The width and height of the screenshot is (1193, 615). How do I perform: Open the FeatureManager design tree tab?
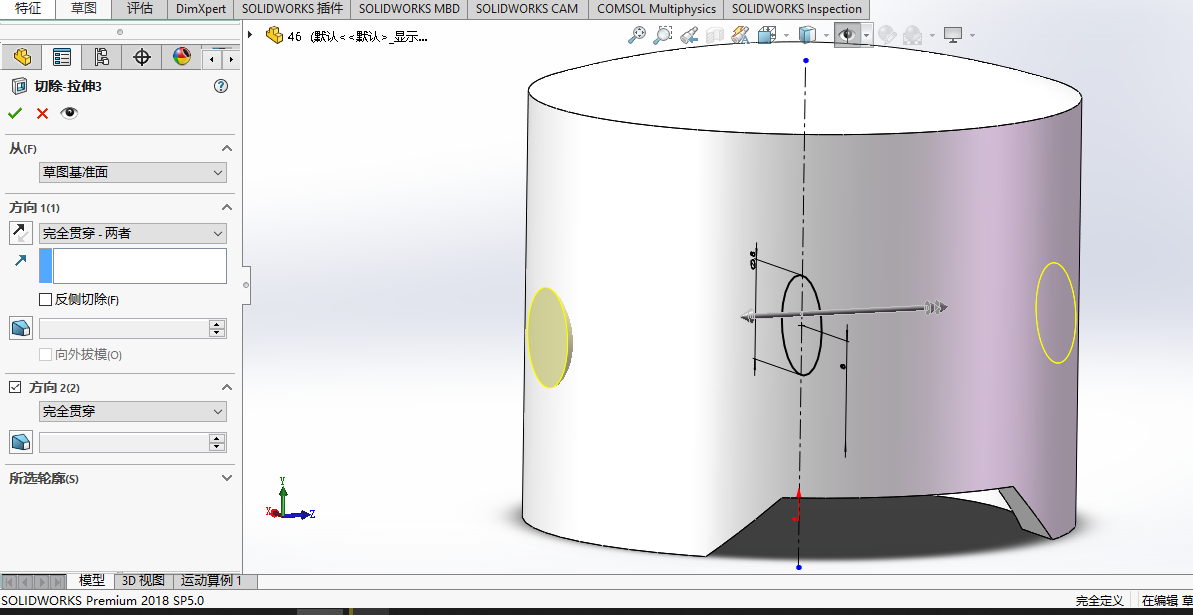click(22, 57)
